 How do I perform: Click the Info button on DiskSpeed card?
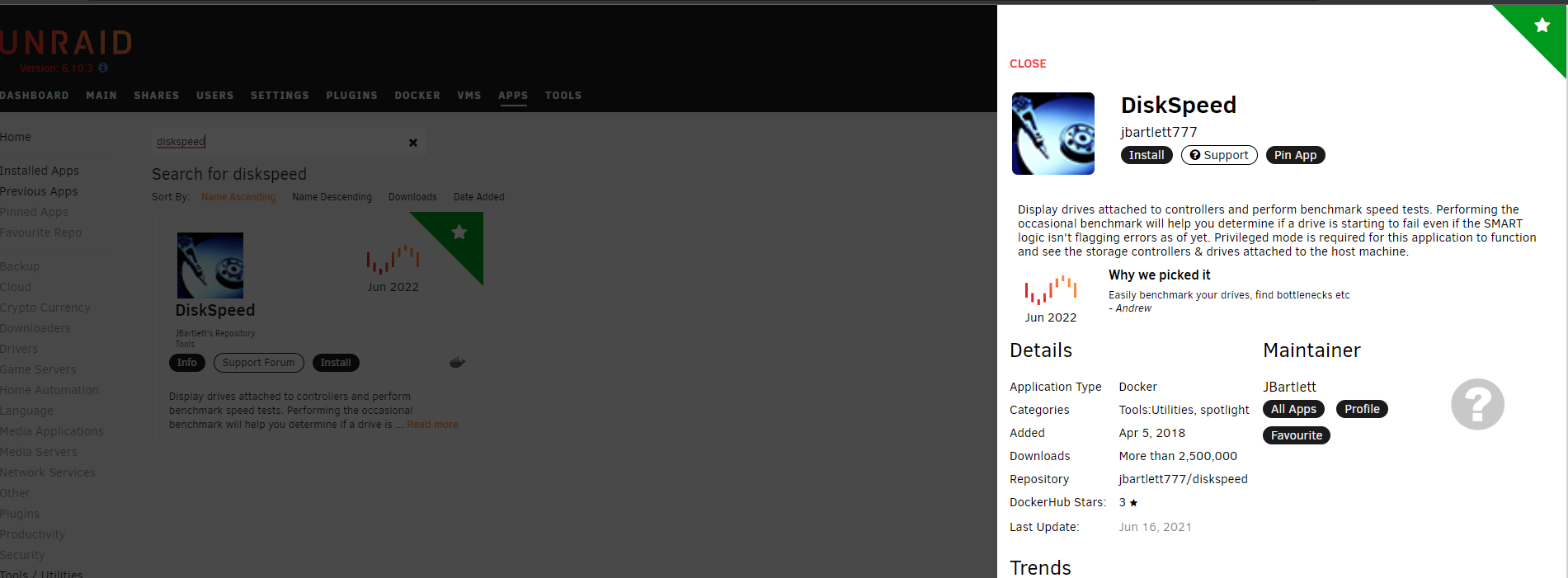coord(187,363)
